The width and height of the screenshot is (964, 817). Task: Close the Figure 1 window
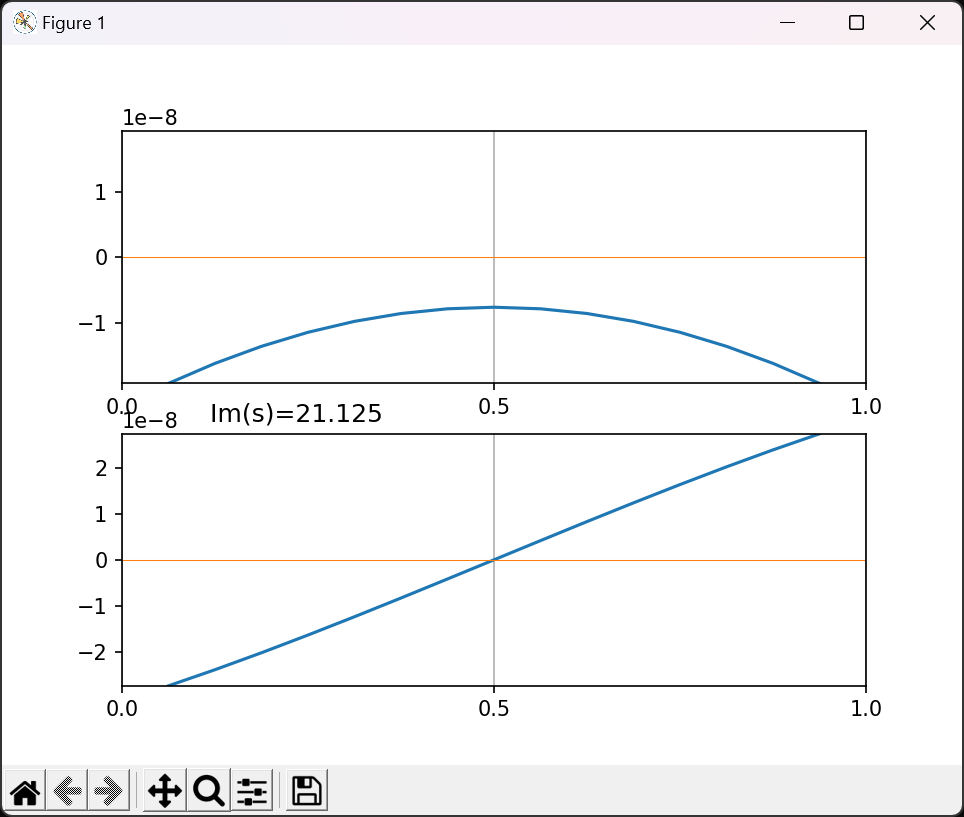927,23
